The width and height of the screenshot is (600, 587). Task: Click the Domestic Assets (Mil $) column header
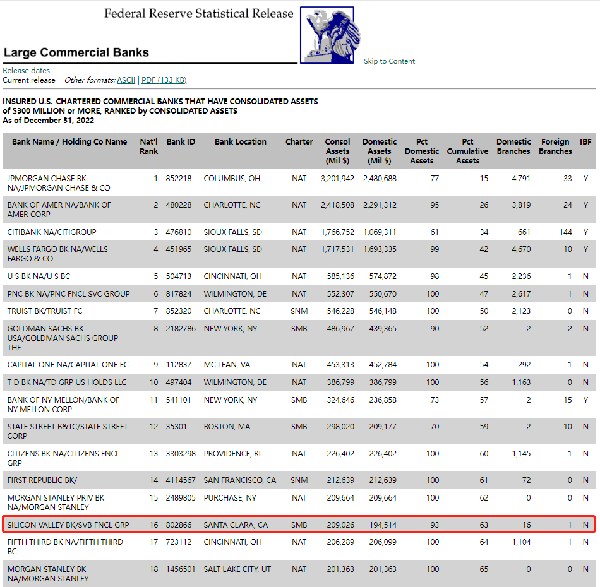(380, 151)
